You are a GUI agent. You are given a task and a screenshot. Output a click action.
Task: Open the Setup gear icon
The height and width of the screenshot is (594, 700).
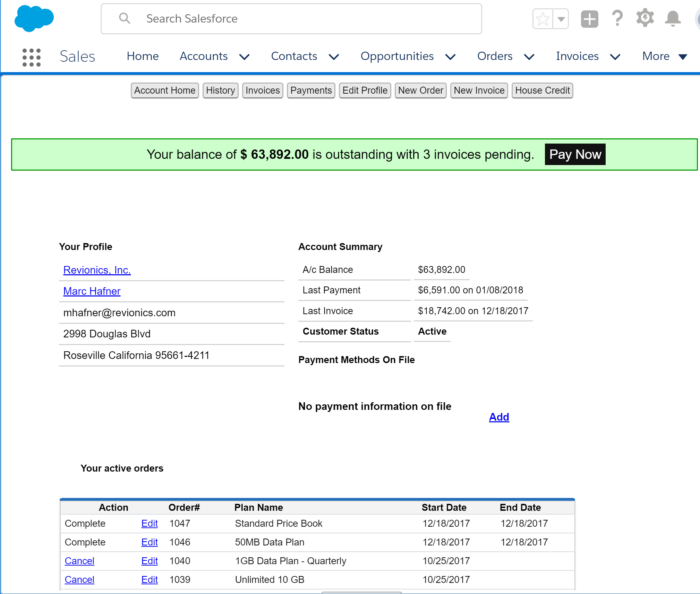coord(645,18)
